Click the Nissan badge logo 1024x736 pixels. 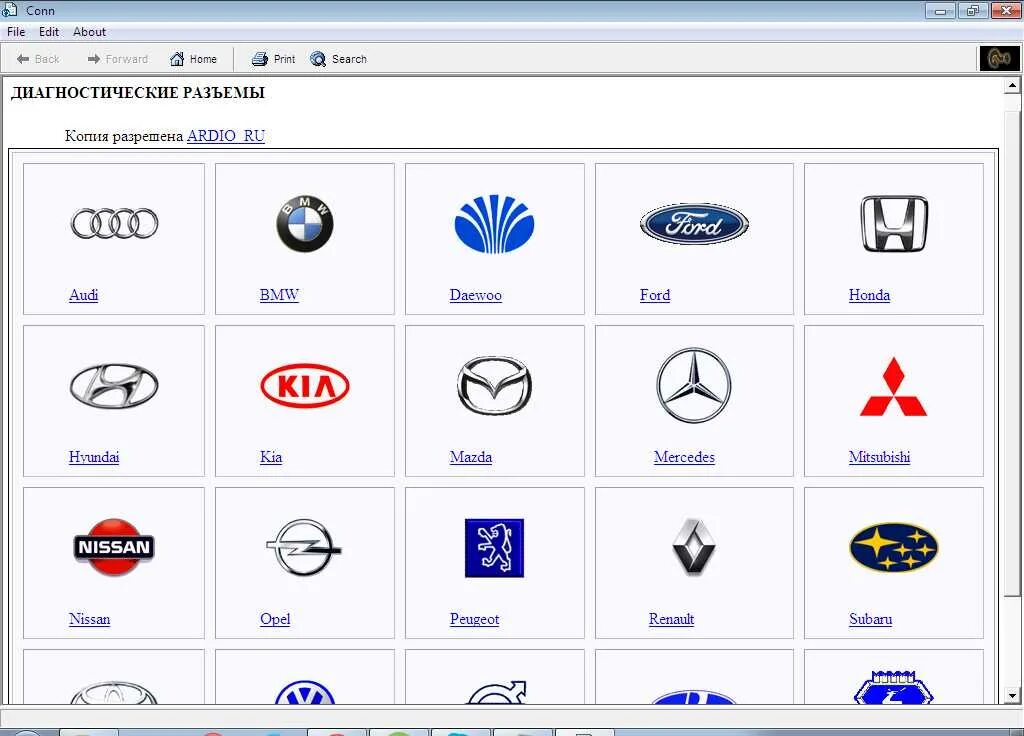114,547
